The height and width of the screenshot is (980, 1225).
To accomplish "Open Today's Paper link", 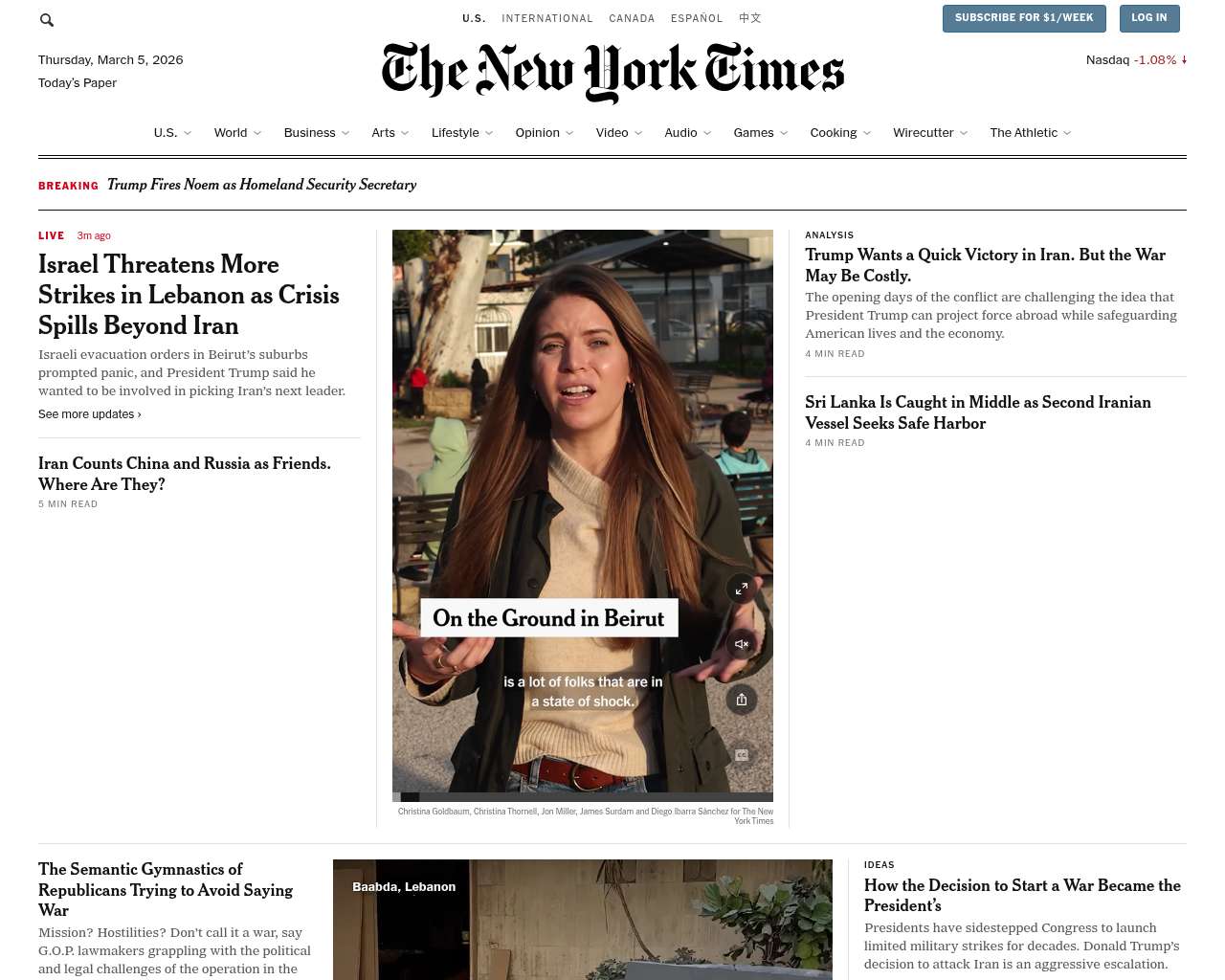I will [x=78, y=83].
